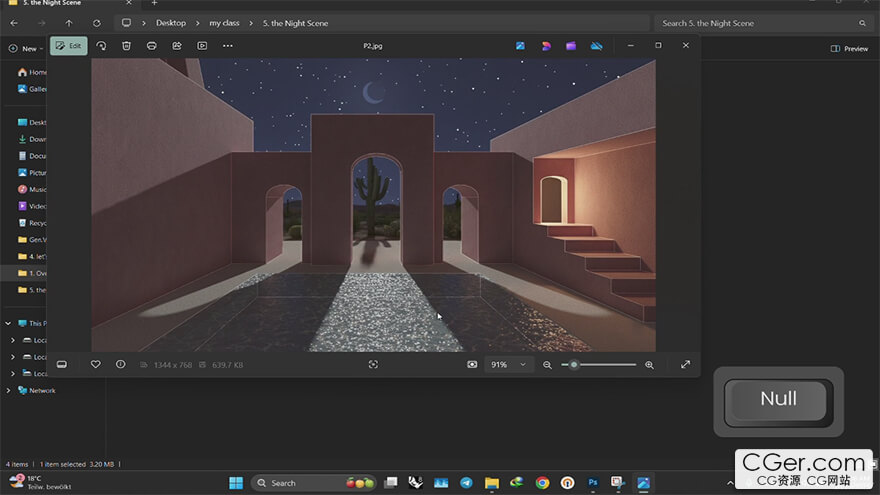Print the image via the printer icon
The width and height of the screenshot is (880, 495).
pos(151,46)
